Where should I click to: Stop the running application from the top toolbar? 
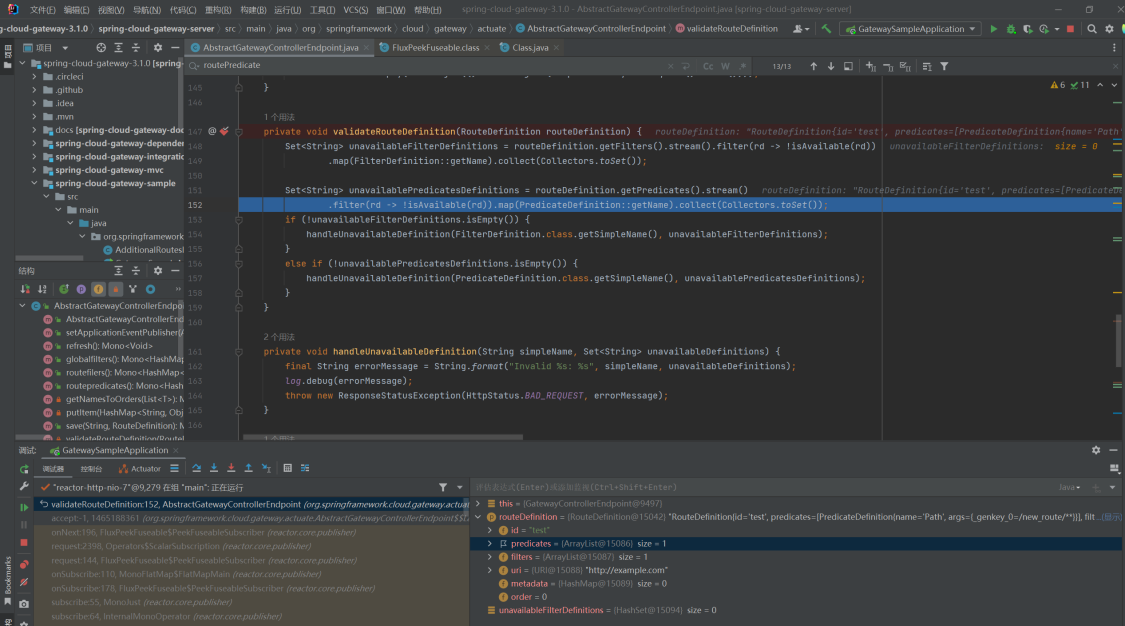(1070, 29)
